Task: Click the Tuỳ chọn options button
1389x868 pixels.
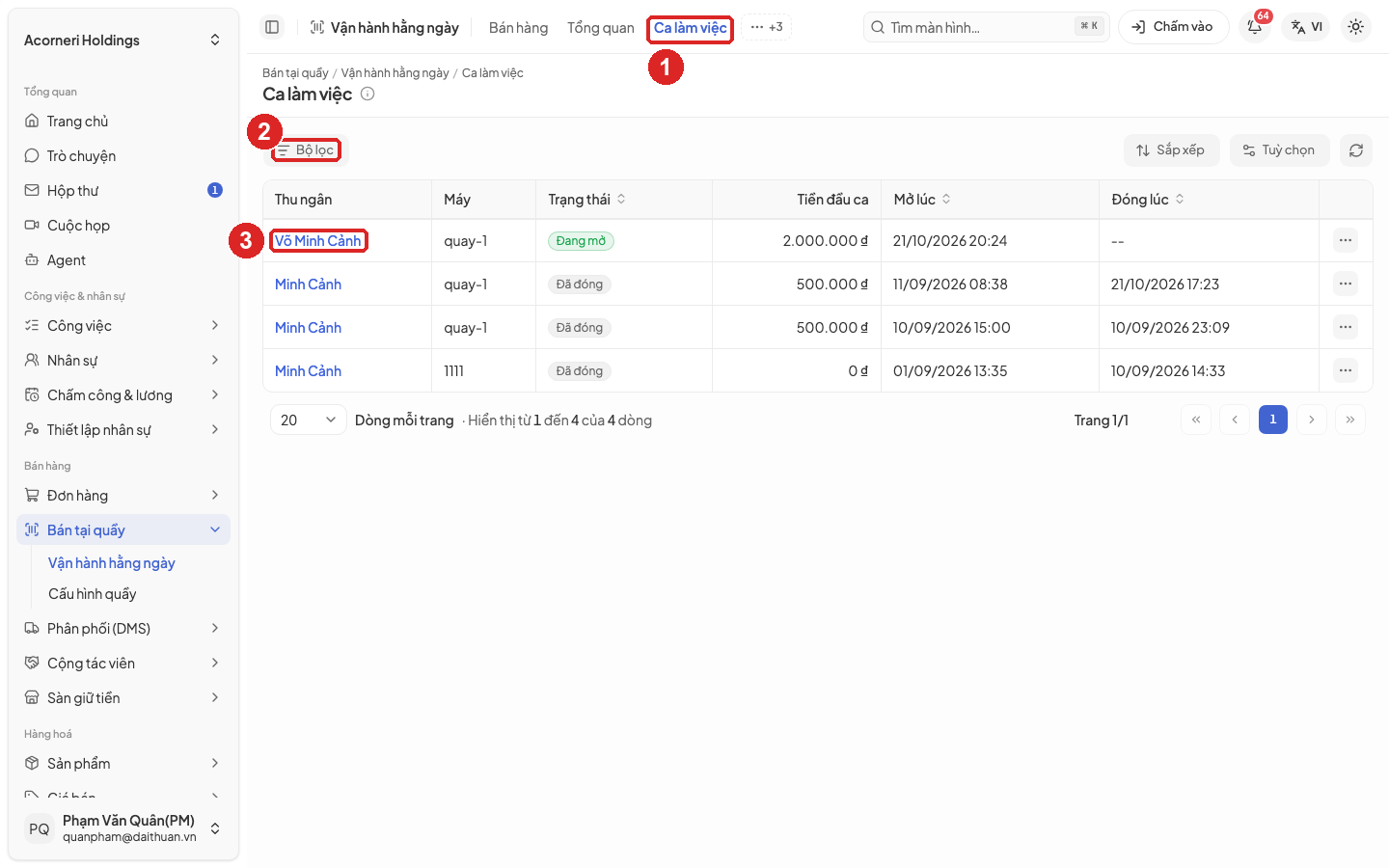Action: 1279,150
